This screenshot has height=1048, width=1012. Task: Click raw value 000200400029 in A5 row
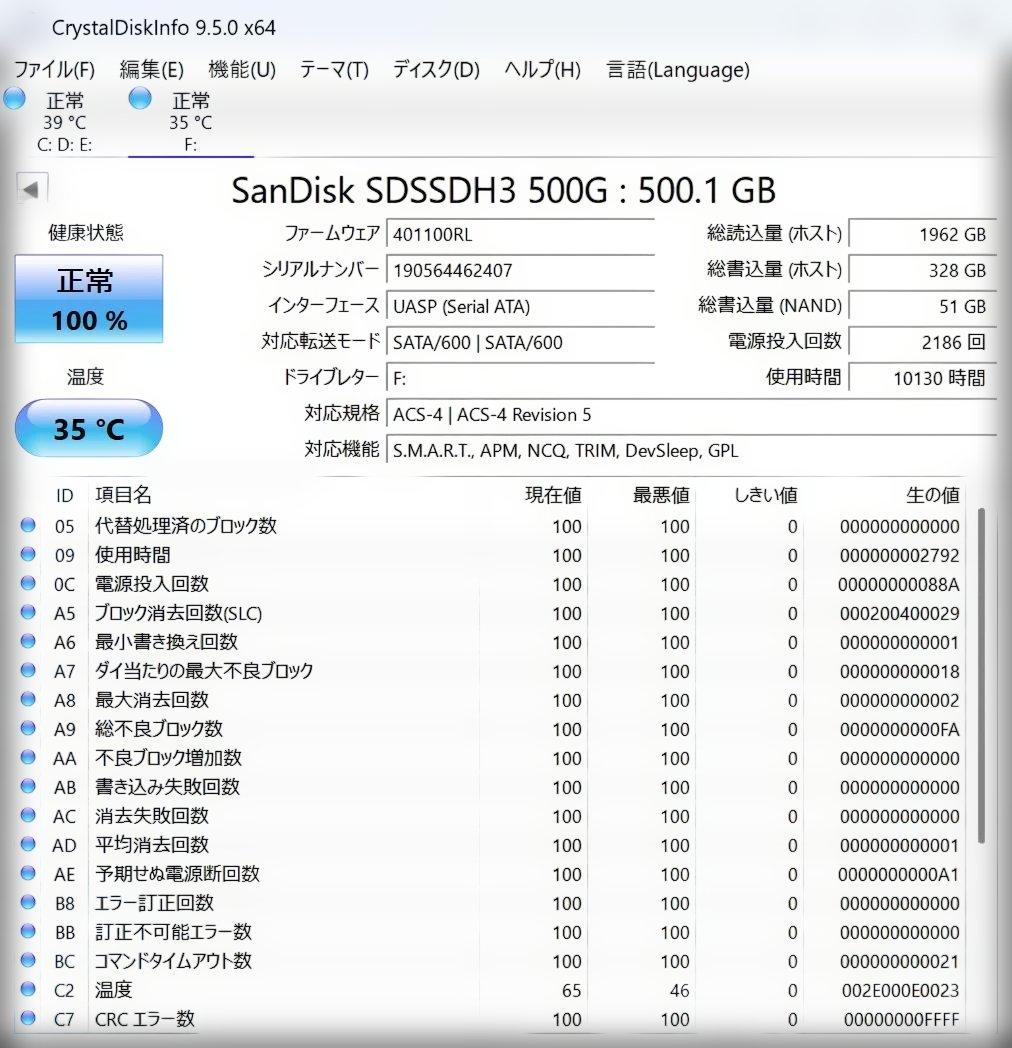click(x=900, y=614)
